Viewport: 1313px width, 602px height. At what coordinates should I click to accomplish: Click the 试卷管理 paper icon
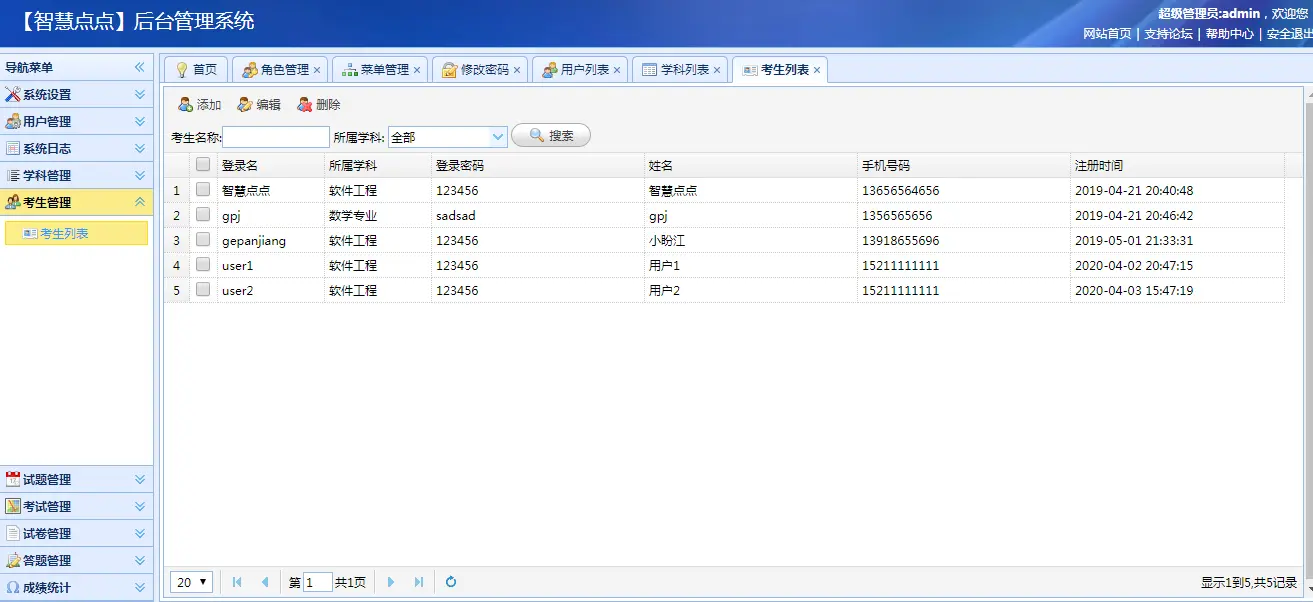[13, 534]
